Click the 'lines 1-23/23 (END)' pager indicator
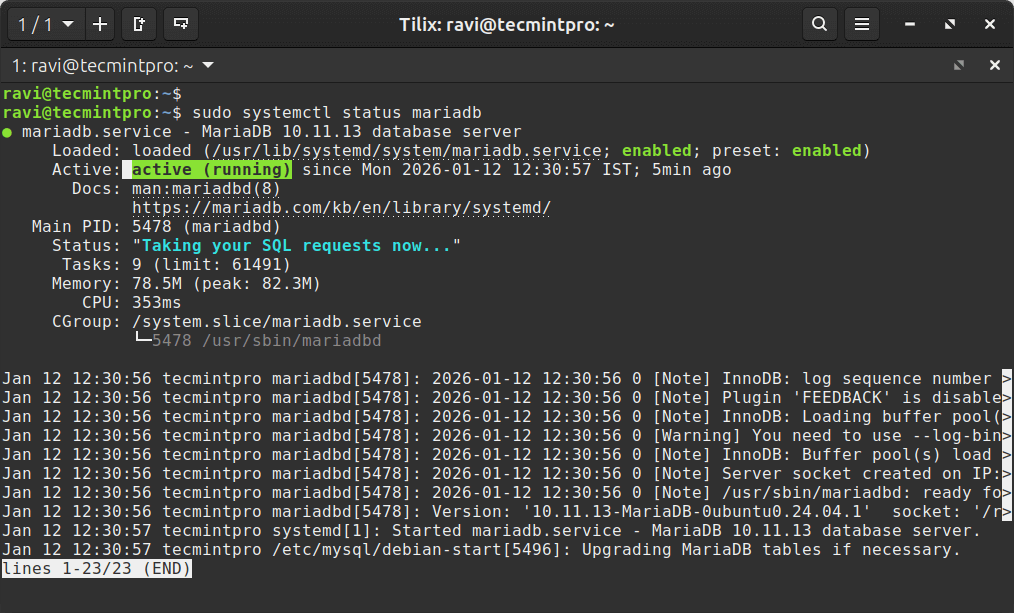1014x613 pixels. pos(96,569)
